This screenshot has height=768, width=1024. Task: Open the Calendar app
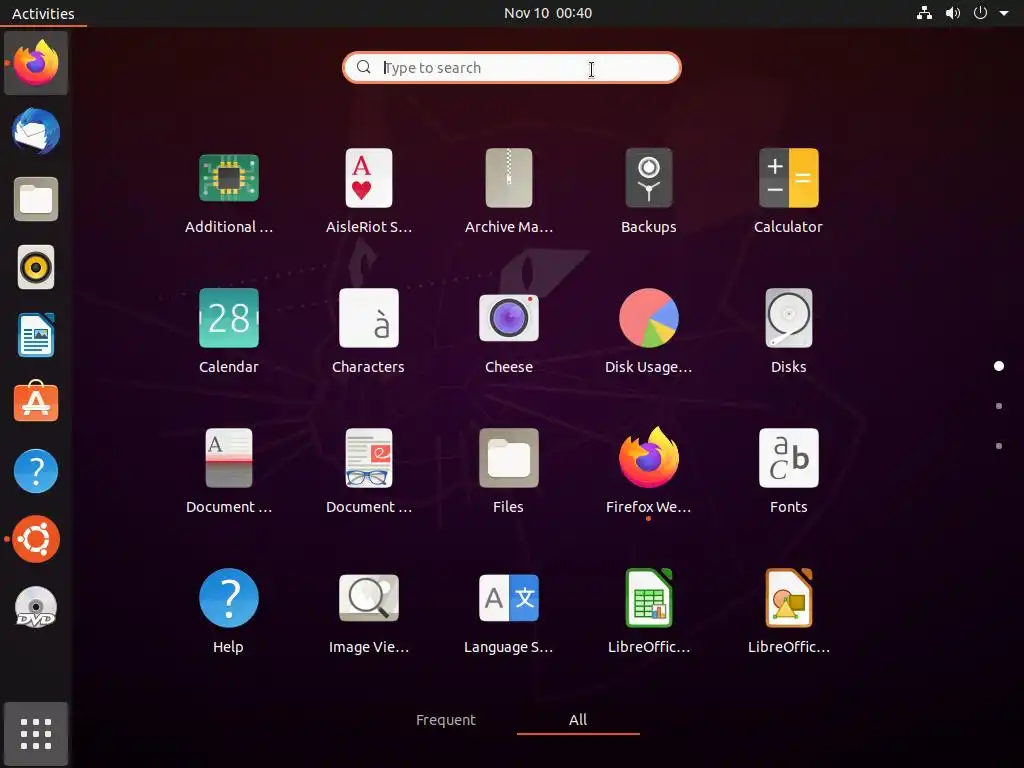click(x=229, y=318)
